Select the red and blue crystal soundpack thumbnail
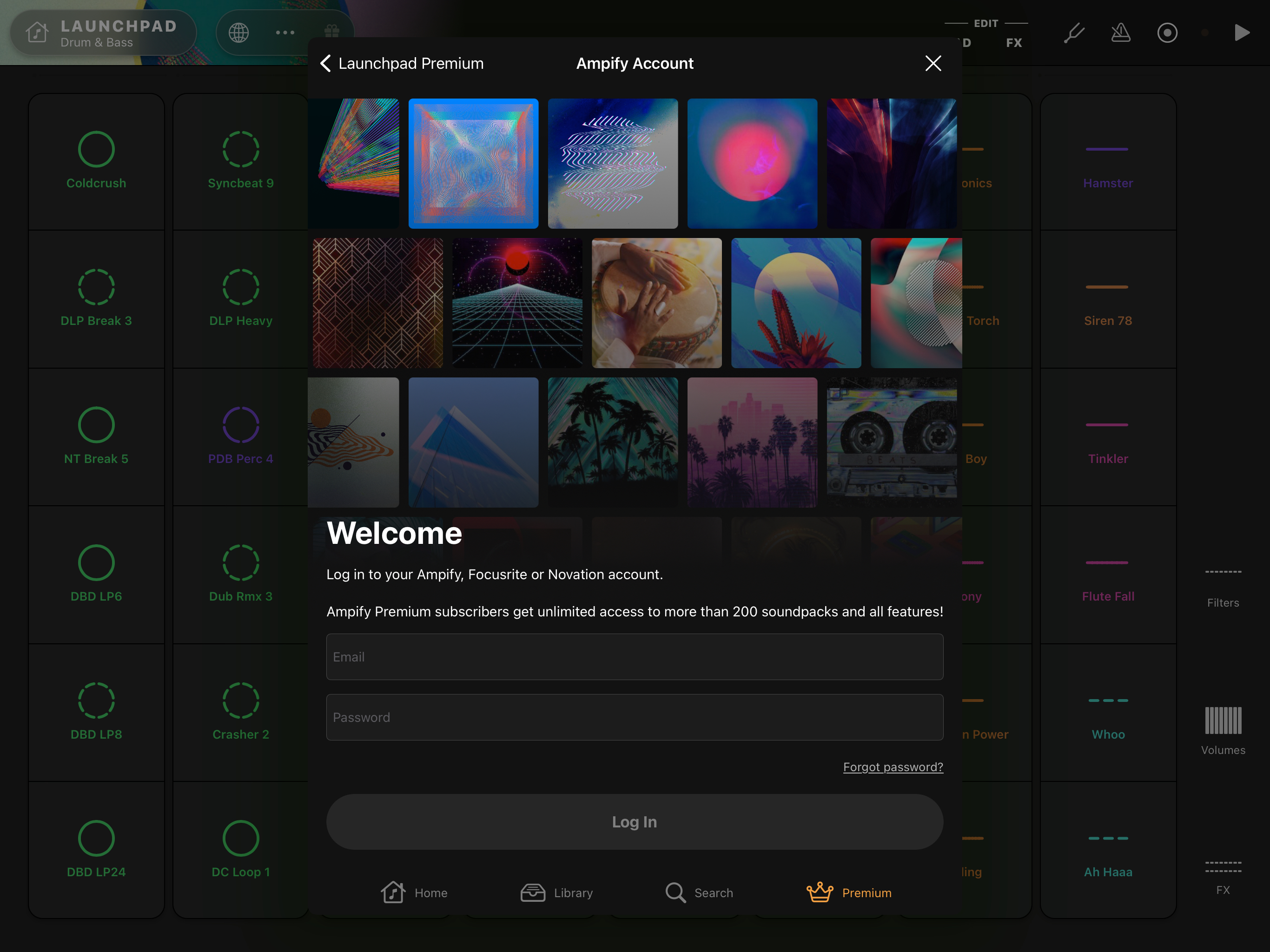The height and width of the screenshot is (952, 1270). (x=892, y=164)
